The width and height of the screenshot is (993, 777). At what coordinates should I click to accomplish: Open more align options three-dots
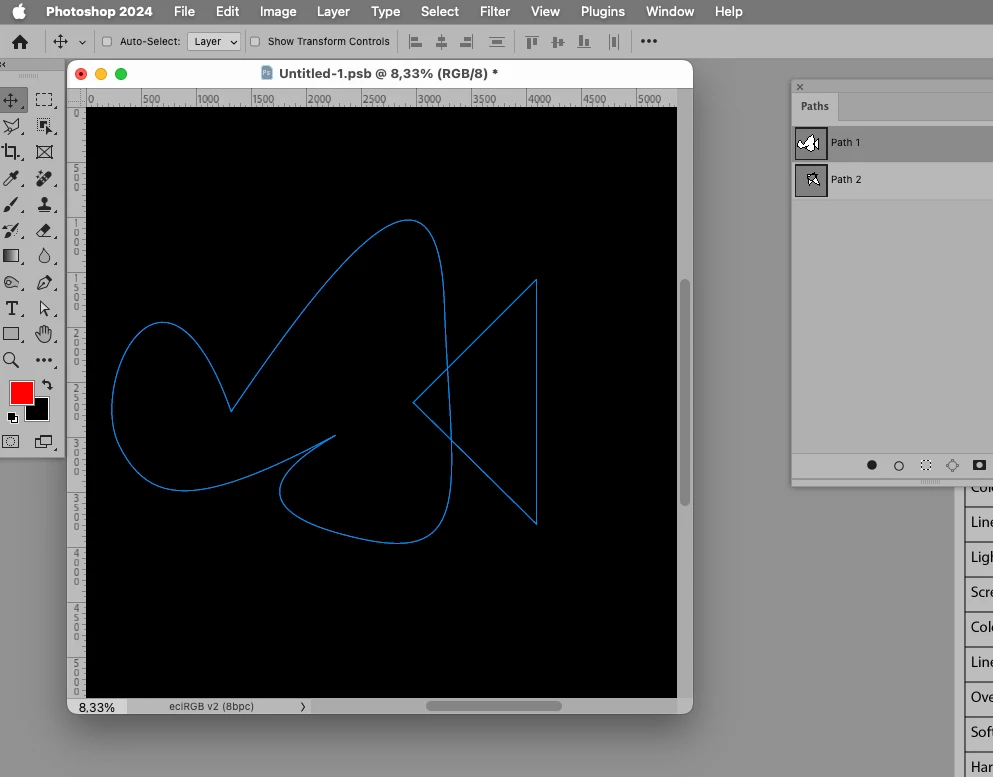tap(648, 41)
